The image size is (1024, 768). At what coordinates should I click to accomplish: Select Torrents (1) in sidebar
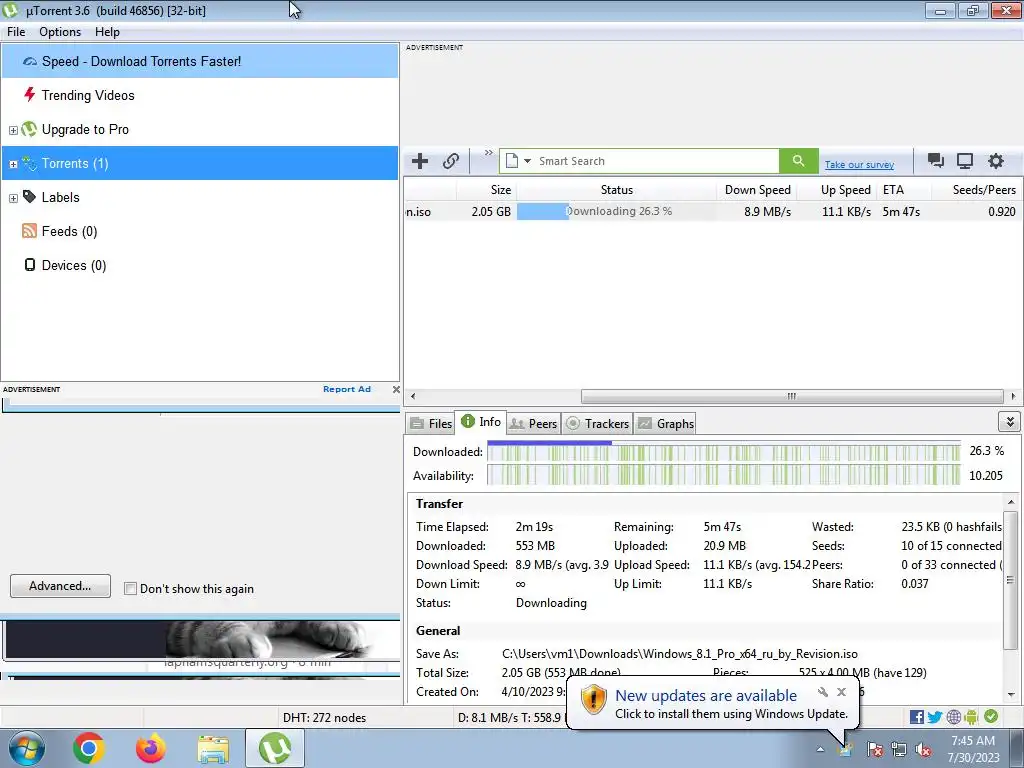200,163
